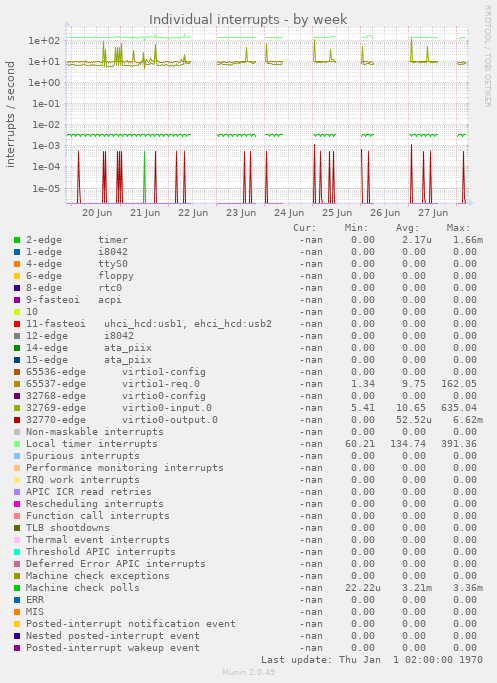Click the swatch beside virtio0-output.0
Screen dimensions: 497x683
tap(17, 420)
